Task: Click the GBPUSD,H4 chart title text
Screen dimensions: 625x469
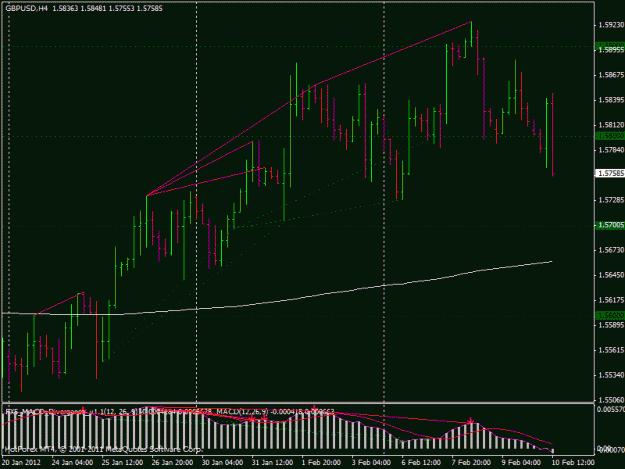Action: point(26,8)
